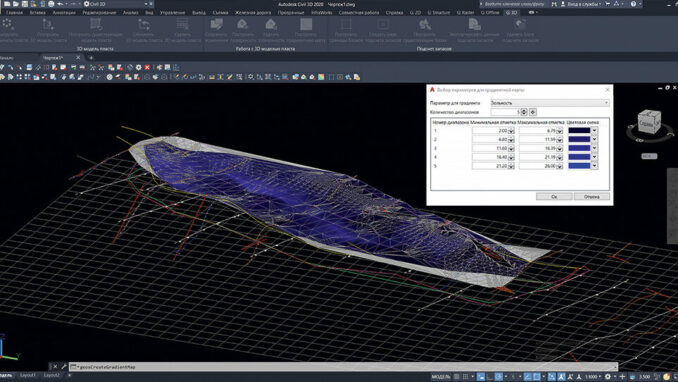Select the color swatch for range 3
Viewport: 678px width, 382px height.
[579, 148]
